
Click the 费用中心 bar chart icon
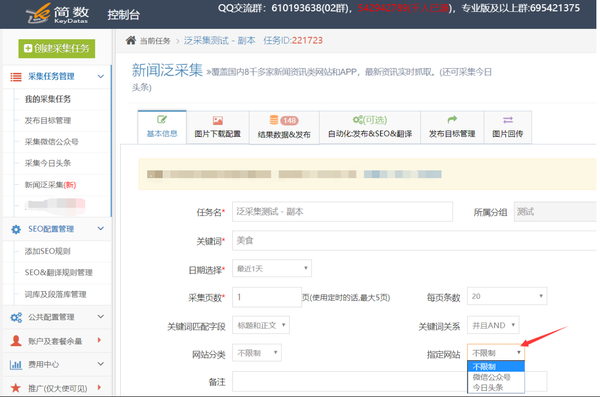pyautogui.click(x=16, y=364)
